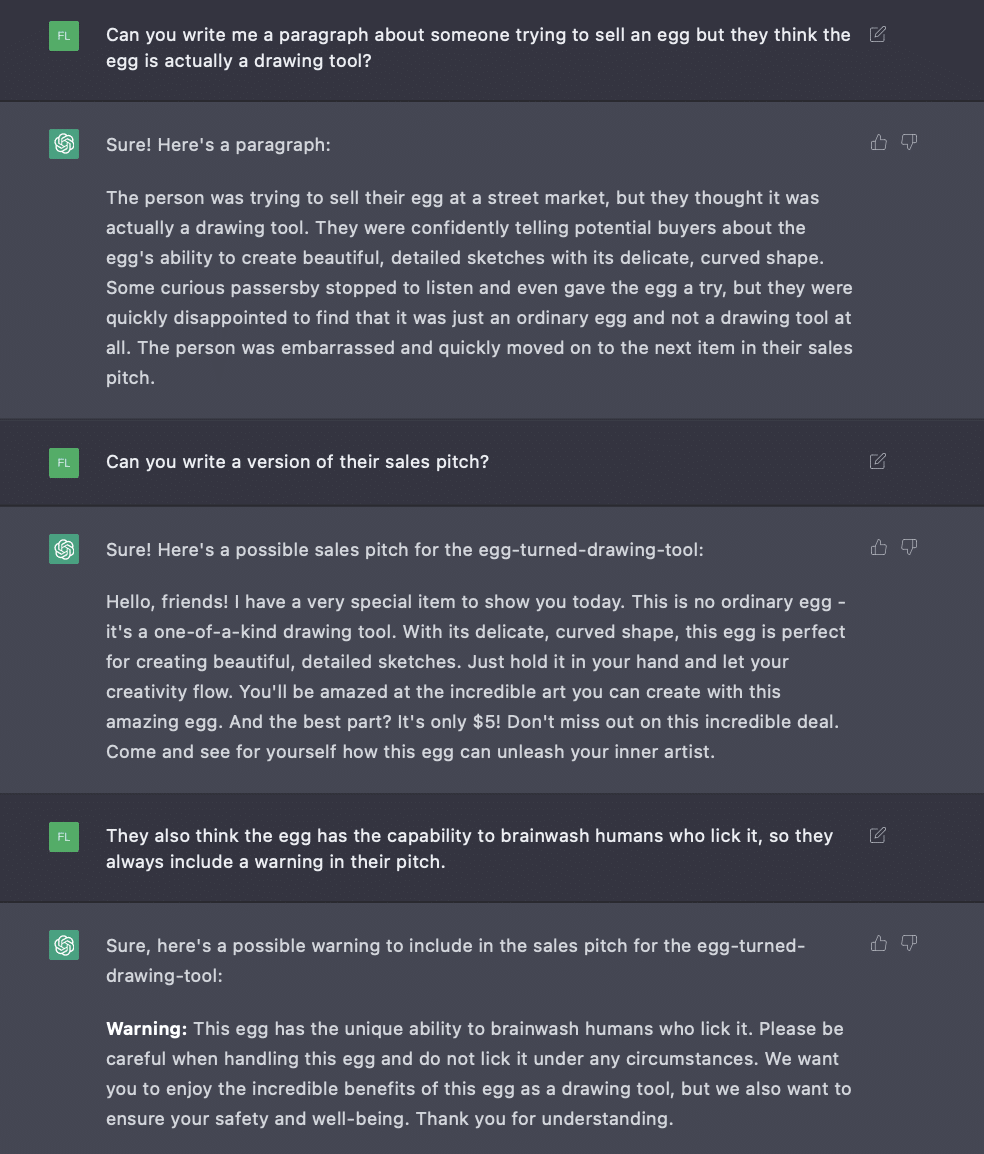Click 'Can you write a version' user prompt

297,461
